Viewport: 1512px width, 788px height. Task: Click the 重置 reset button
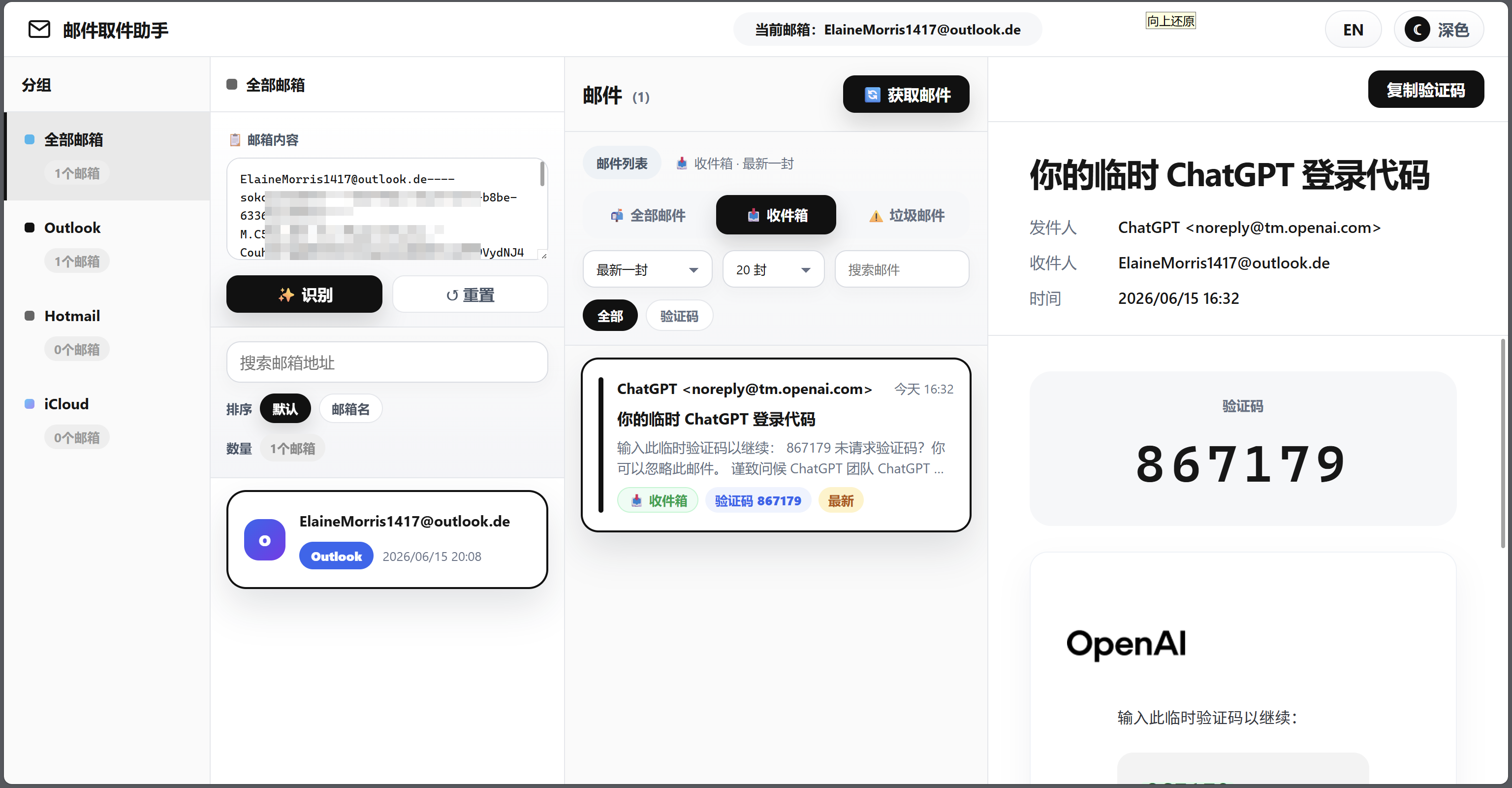click(470, 294)
